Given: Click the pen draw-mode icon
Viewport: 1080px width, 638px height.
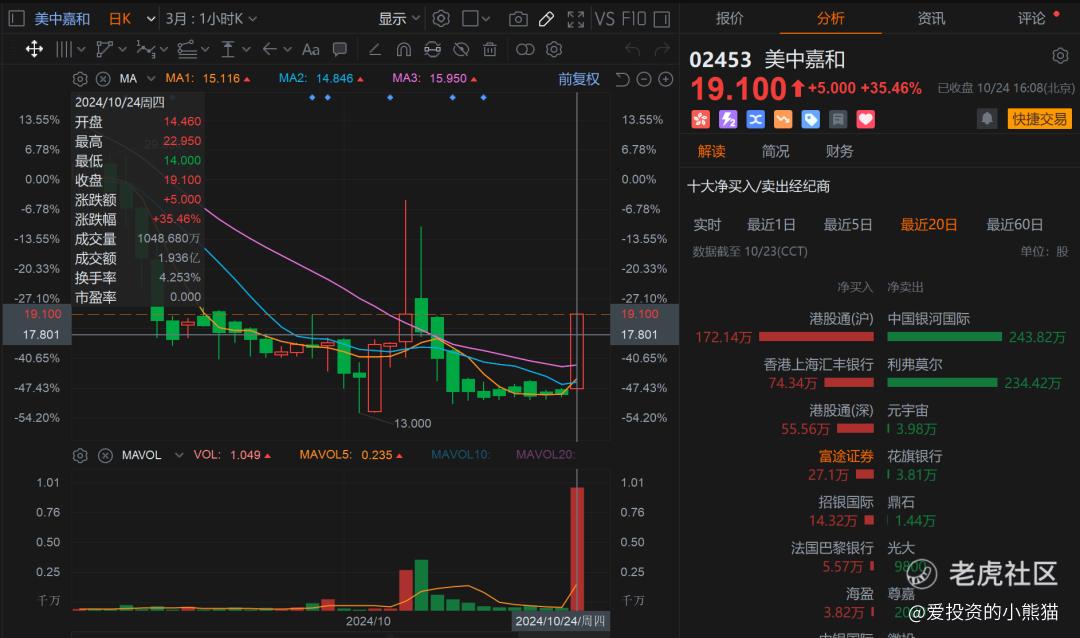Looking at the screenshot, I should [546, 19].
